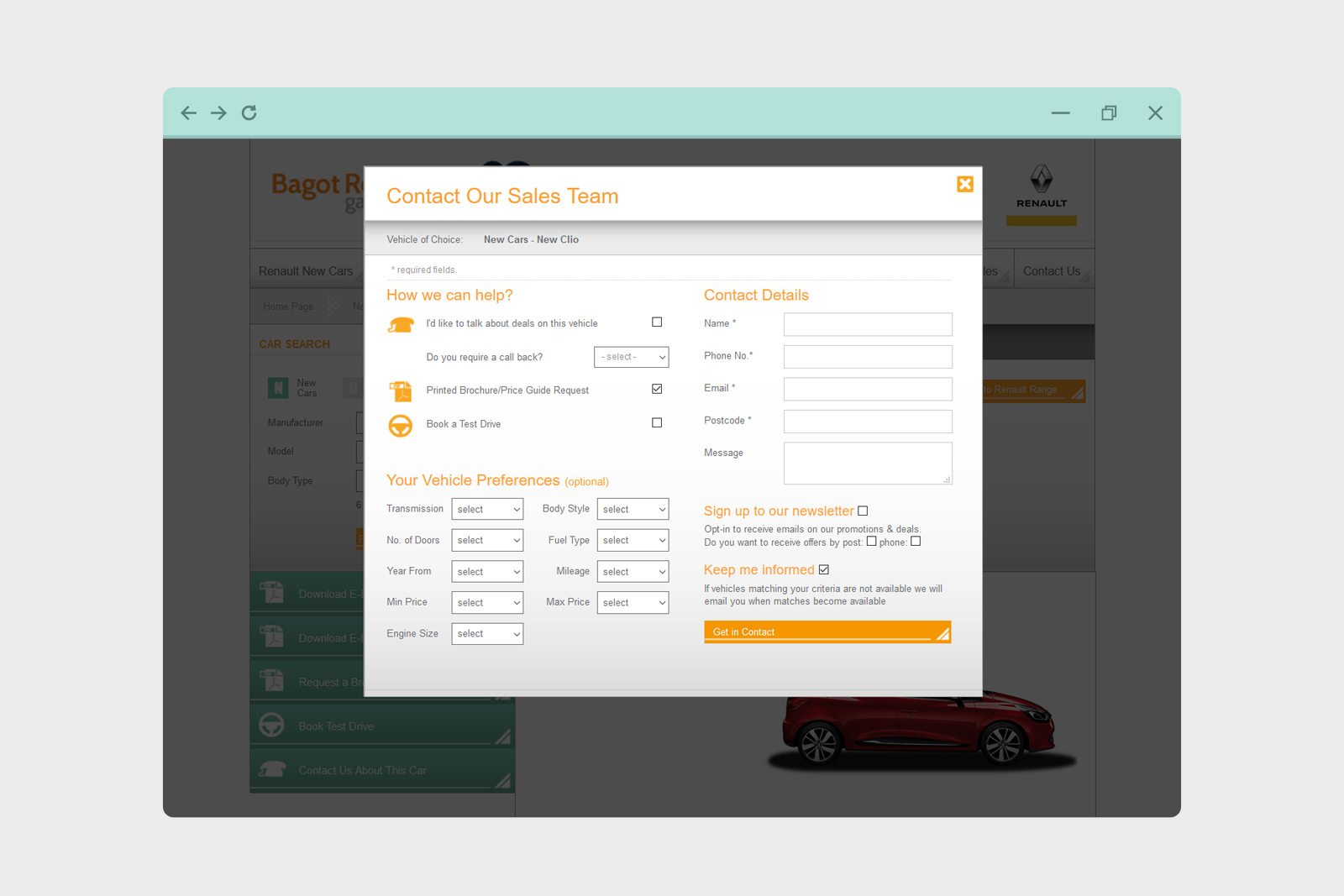1344x896 pixels.
Task: Click the browser forward arrow
Action: [x=218, y=113]
